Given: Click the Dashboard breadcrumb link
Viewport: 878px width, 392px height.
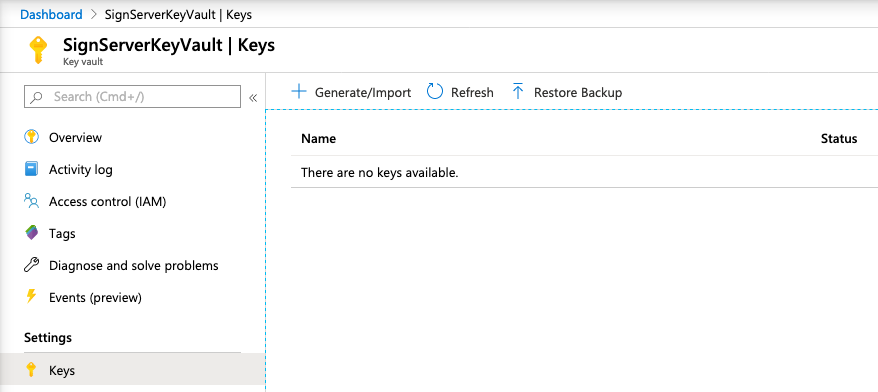Looking at the screenshot, I should 51,15.
